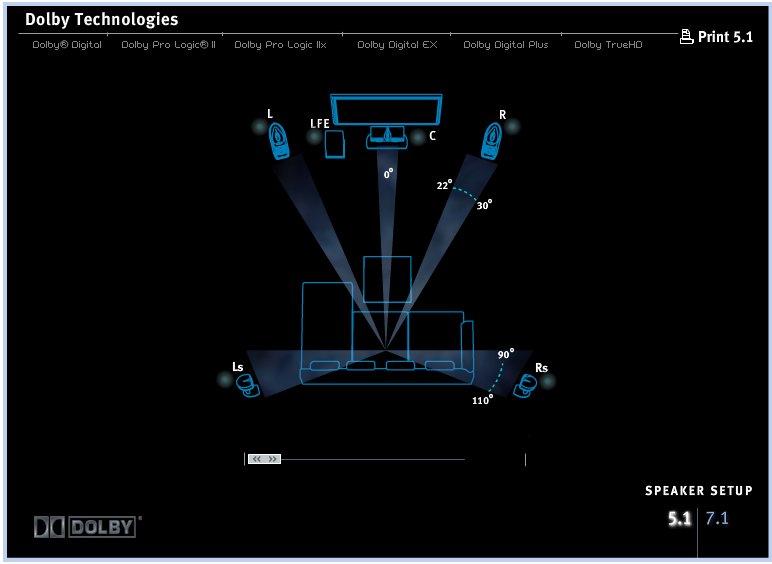Click the right front speaker icon
The image size is (772, 564).
(491, 141)
